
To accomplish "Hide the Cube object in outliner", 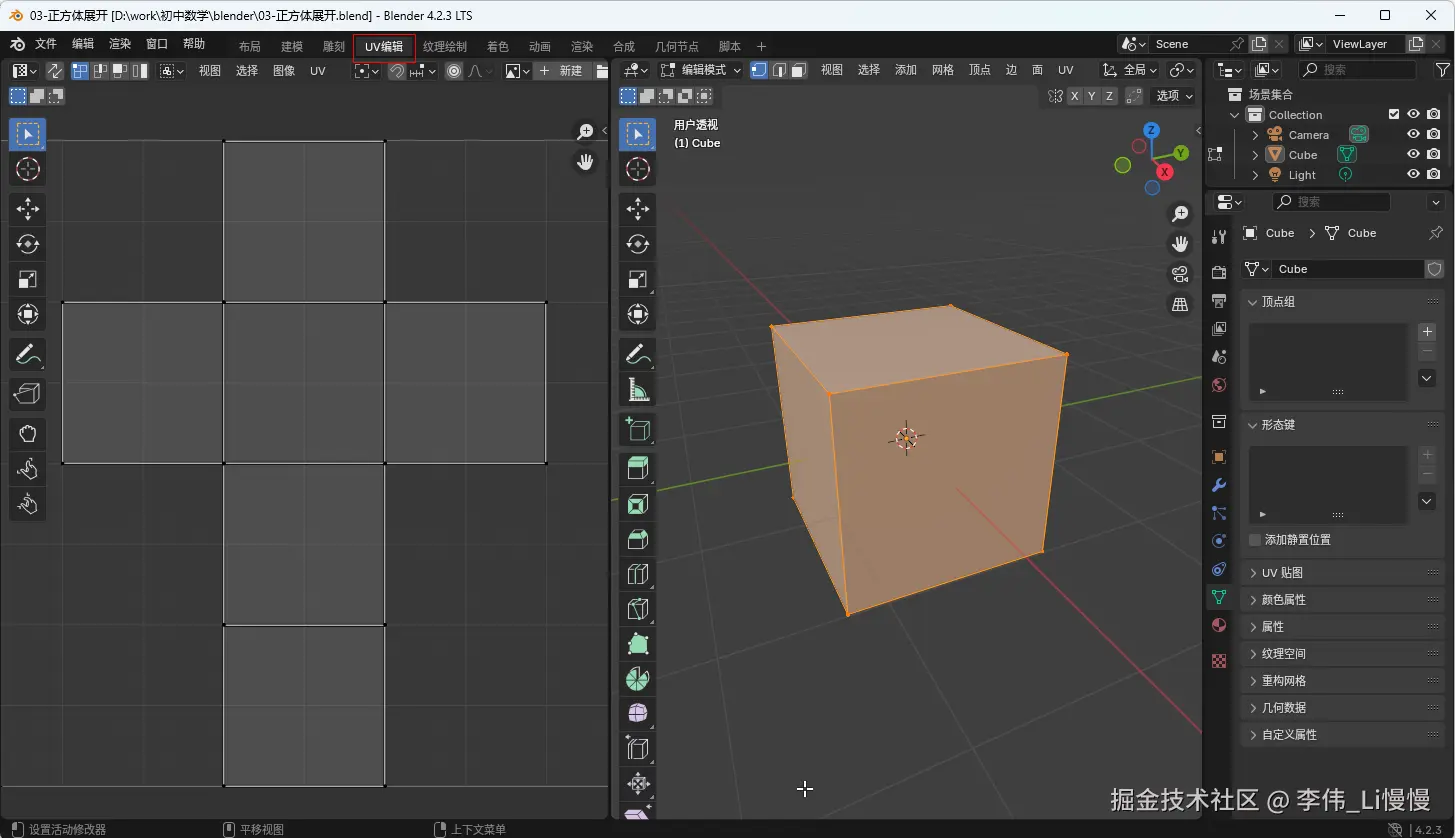I will coord(1413,155).
